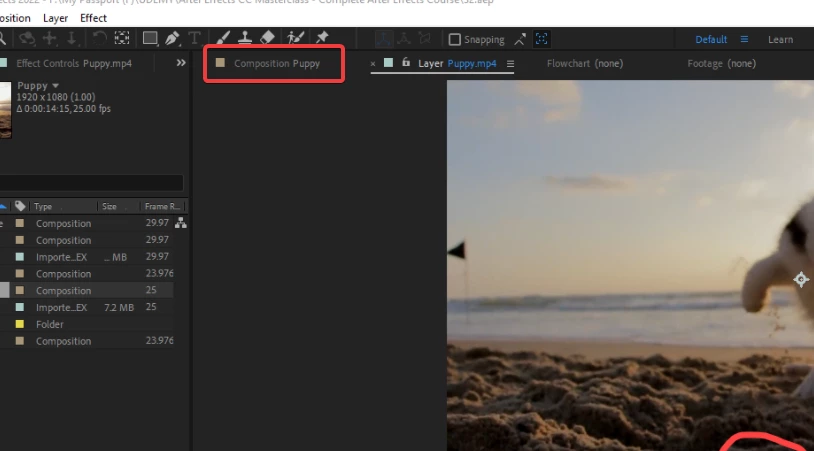Select the Dolly camera tool

pos(72,38)
